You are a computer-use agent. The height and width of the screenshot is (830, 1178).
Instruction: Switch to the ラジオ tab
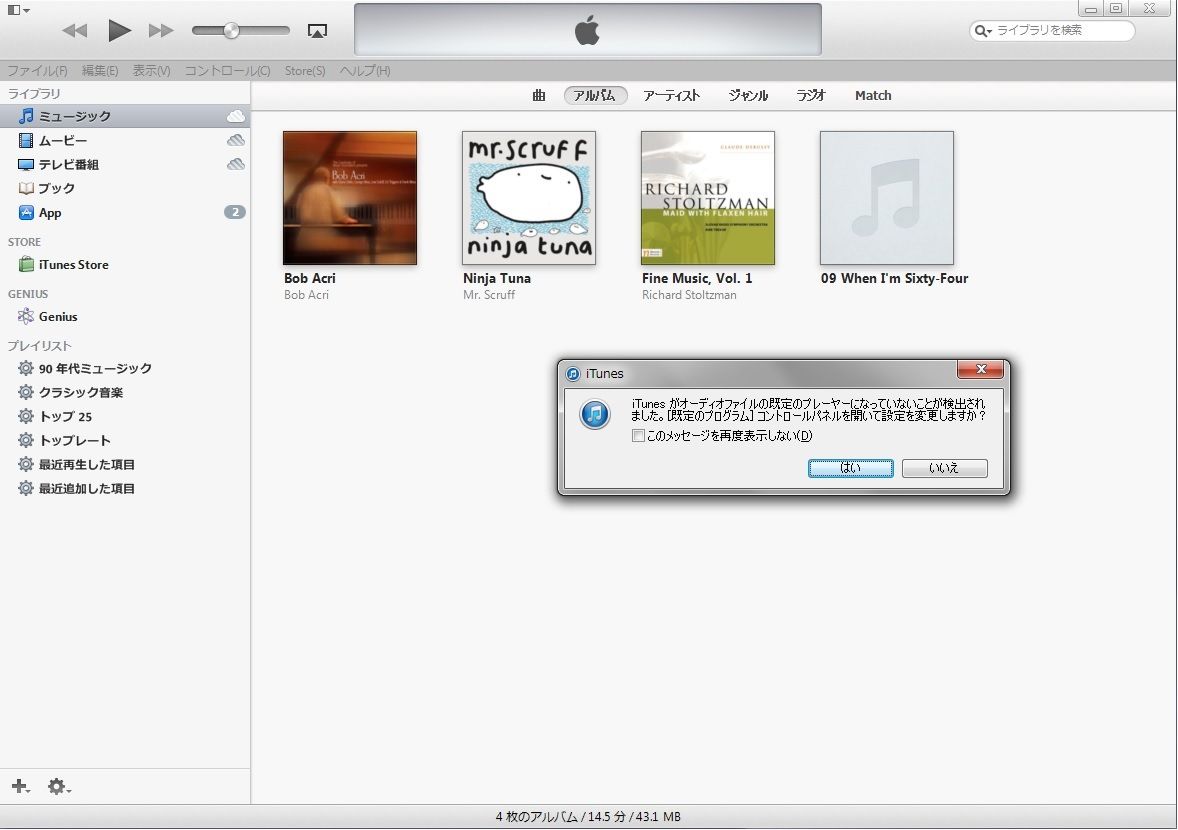[811, 95]
